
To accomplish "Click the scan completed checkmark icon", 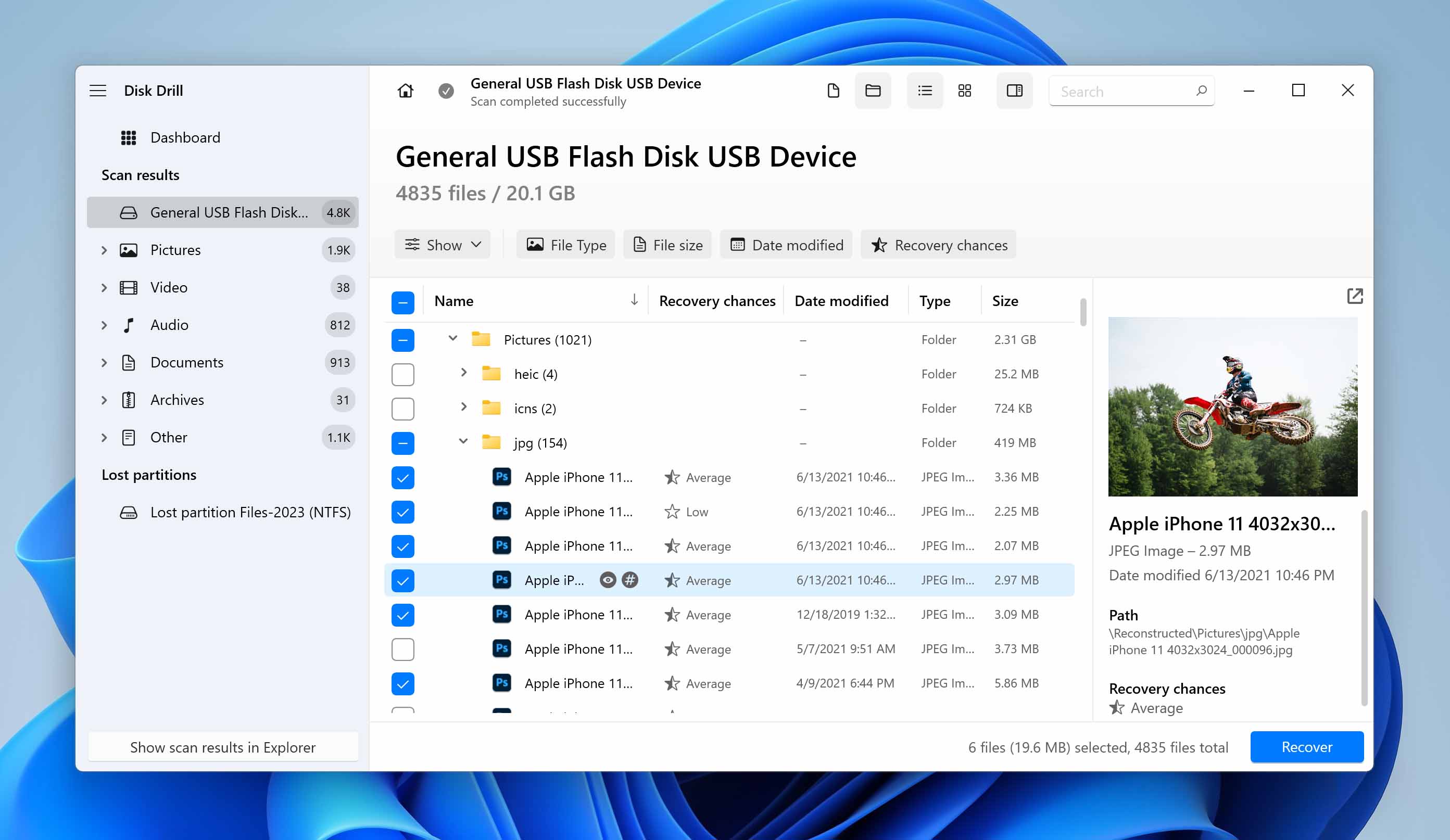I will (446, 91).
